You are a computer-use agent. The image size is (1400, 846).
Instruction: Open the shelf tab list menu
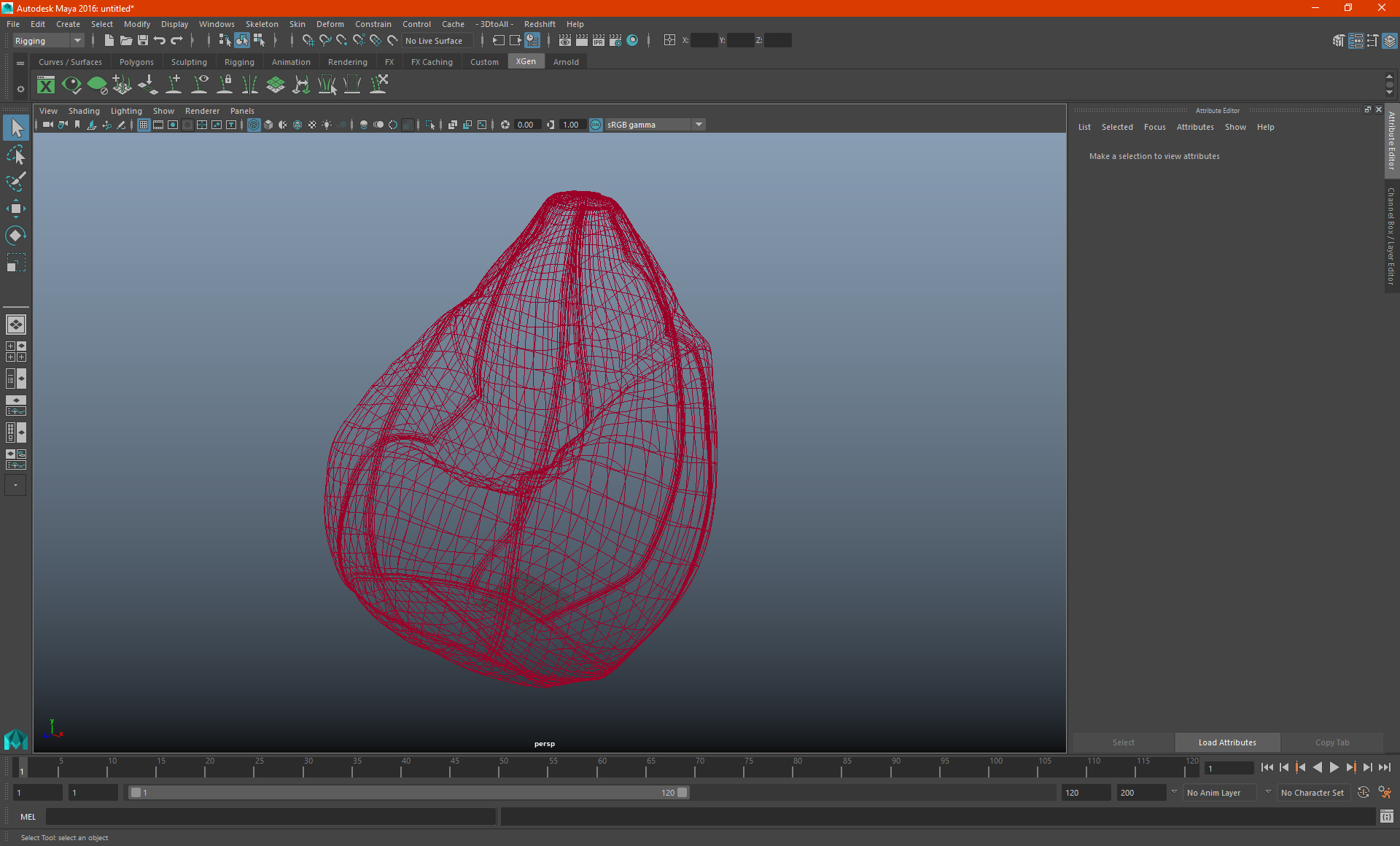[x=20, y=63]
